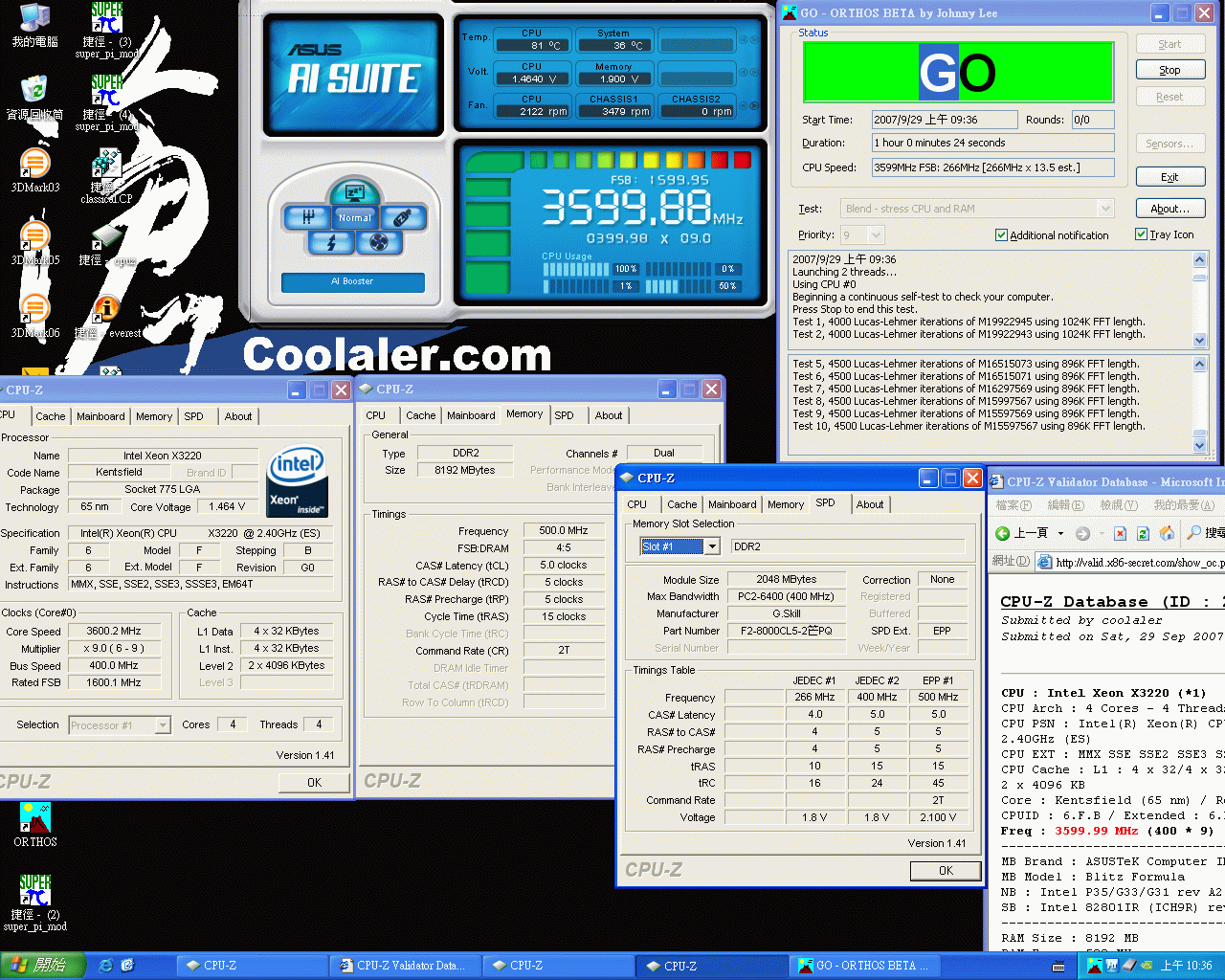Click OK in the CPU-Z SPD window

click(x=946, y=871)
